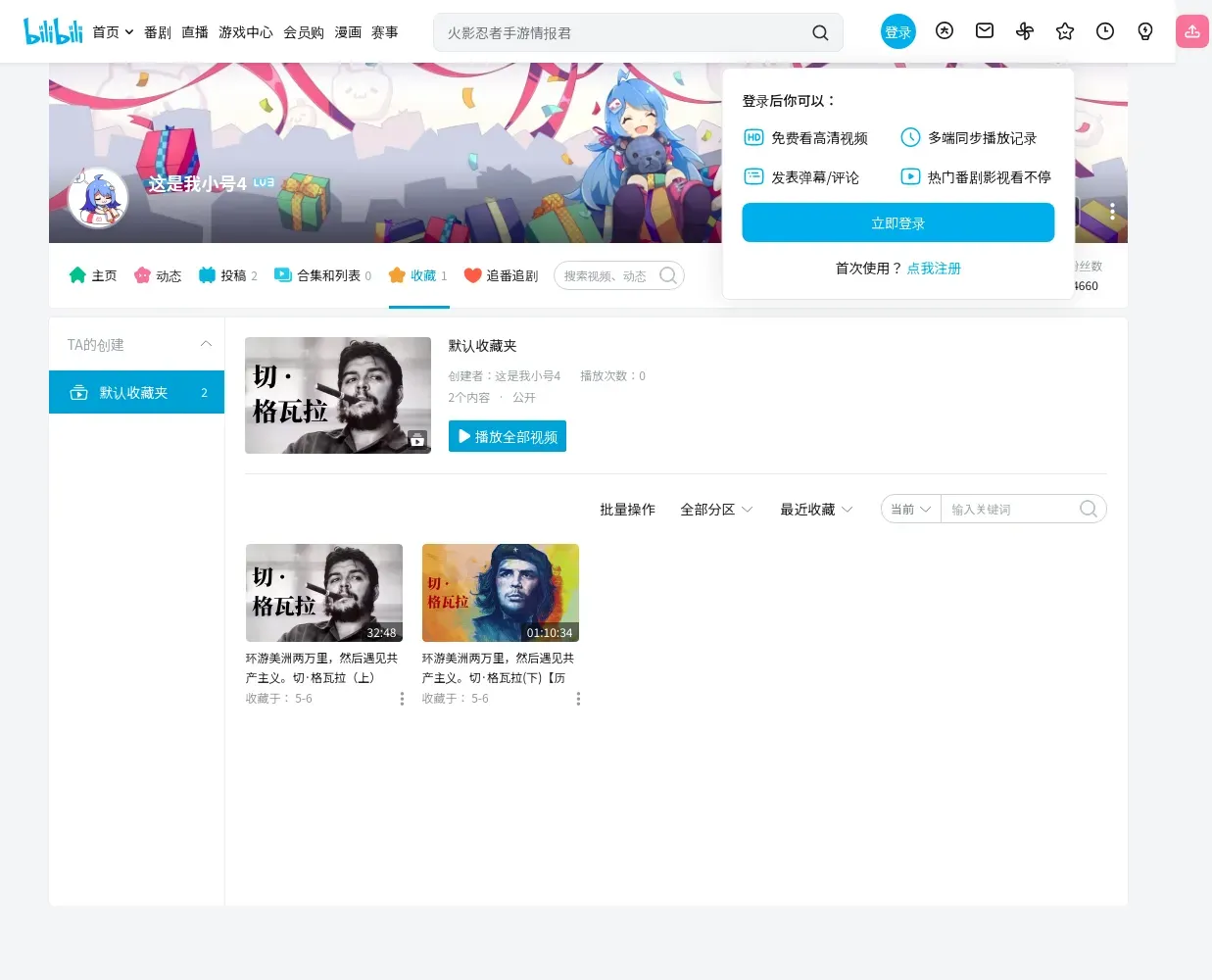Click the HD 免费看高清视频 icon

click(753, 137)
